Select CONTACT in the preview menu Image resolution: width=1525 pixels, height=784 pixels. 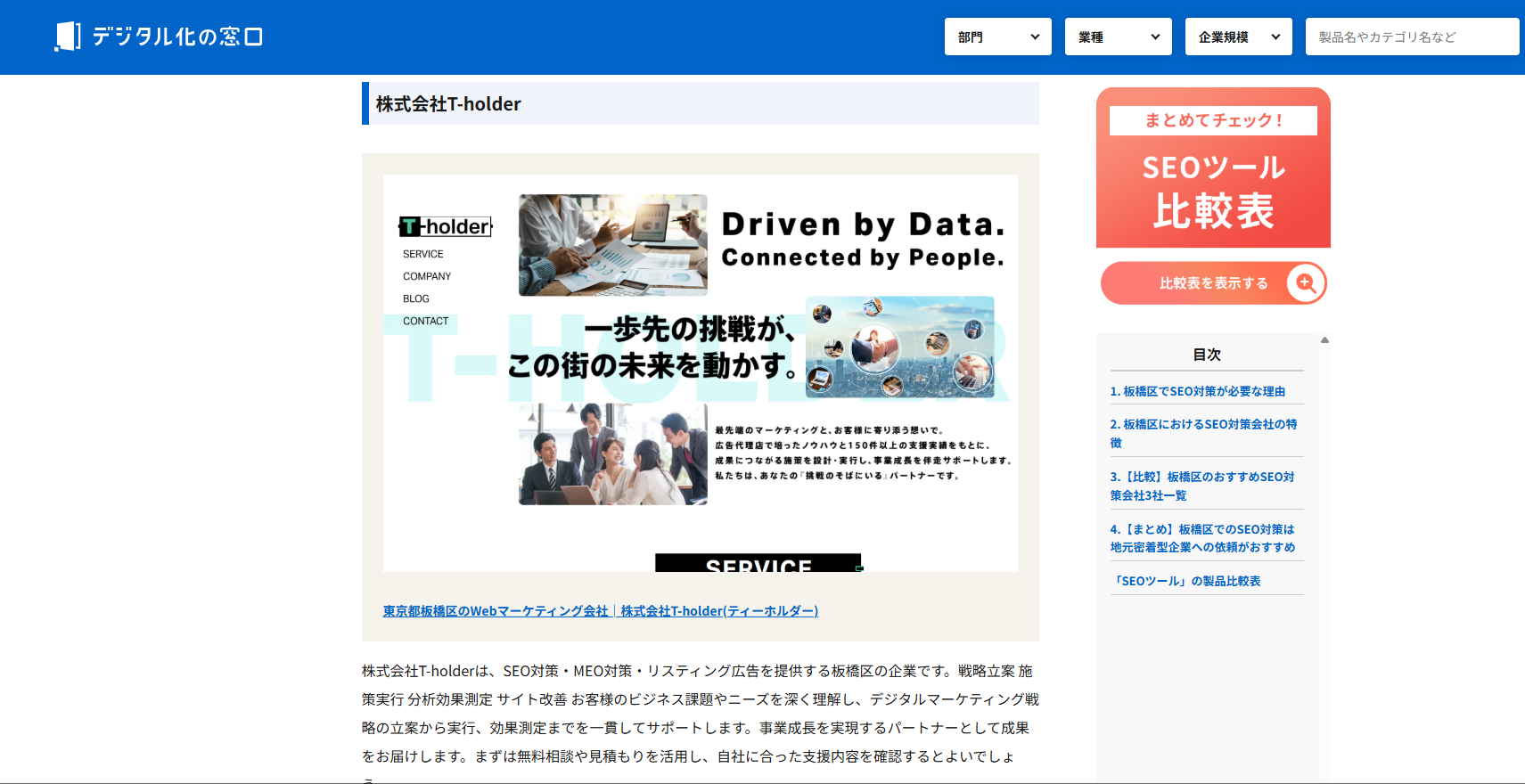pos(425,321)
